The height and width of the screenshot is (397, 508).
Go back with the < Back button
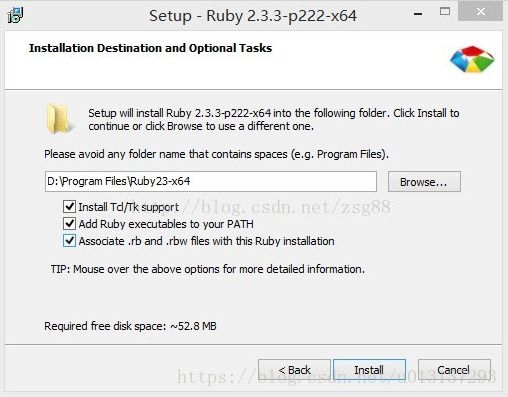(x=294, y=370)
